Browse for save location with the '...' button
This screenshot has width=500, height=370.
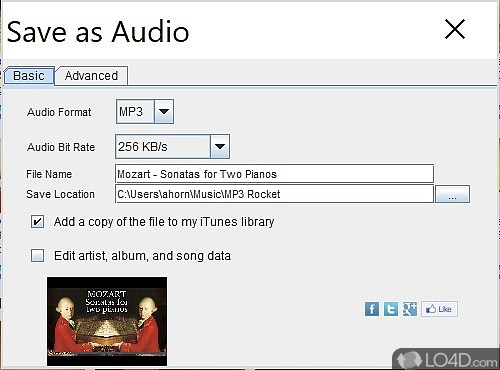(452, 194)
